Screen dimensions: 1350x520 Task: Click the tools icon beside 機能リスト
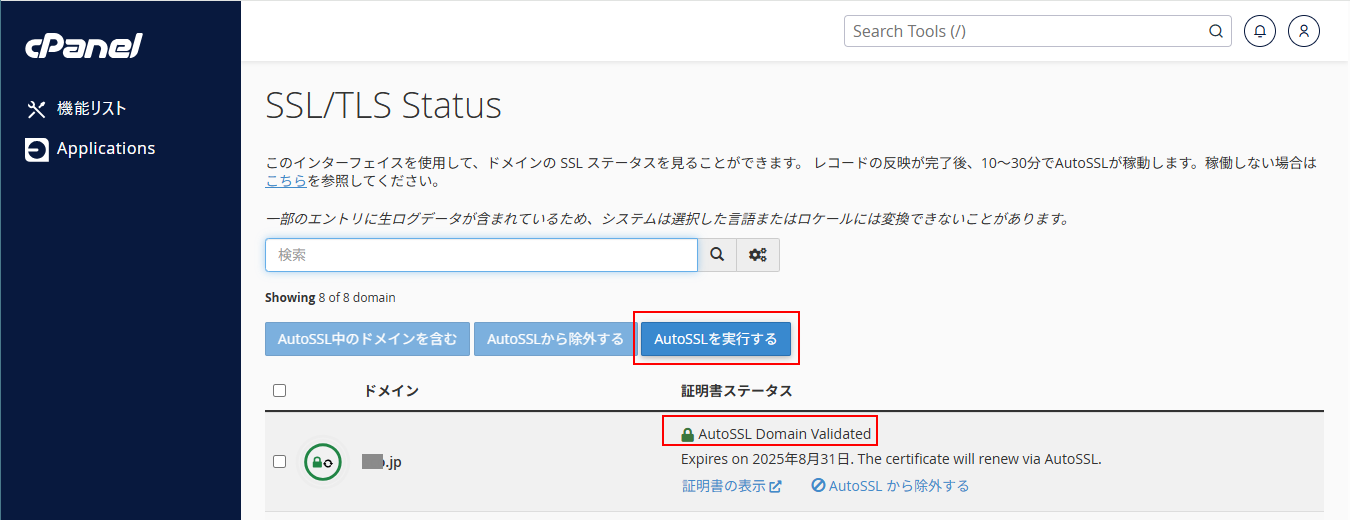36,109
